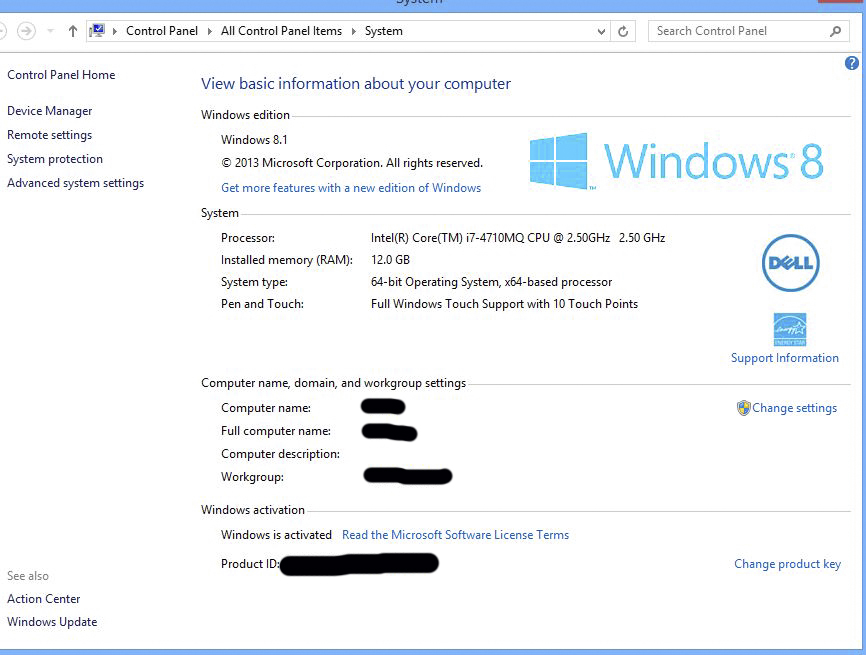Click the shield icon beside Change settings

point(743,408)
